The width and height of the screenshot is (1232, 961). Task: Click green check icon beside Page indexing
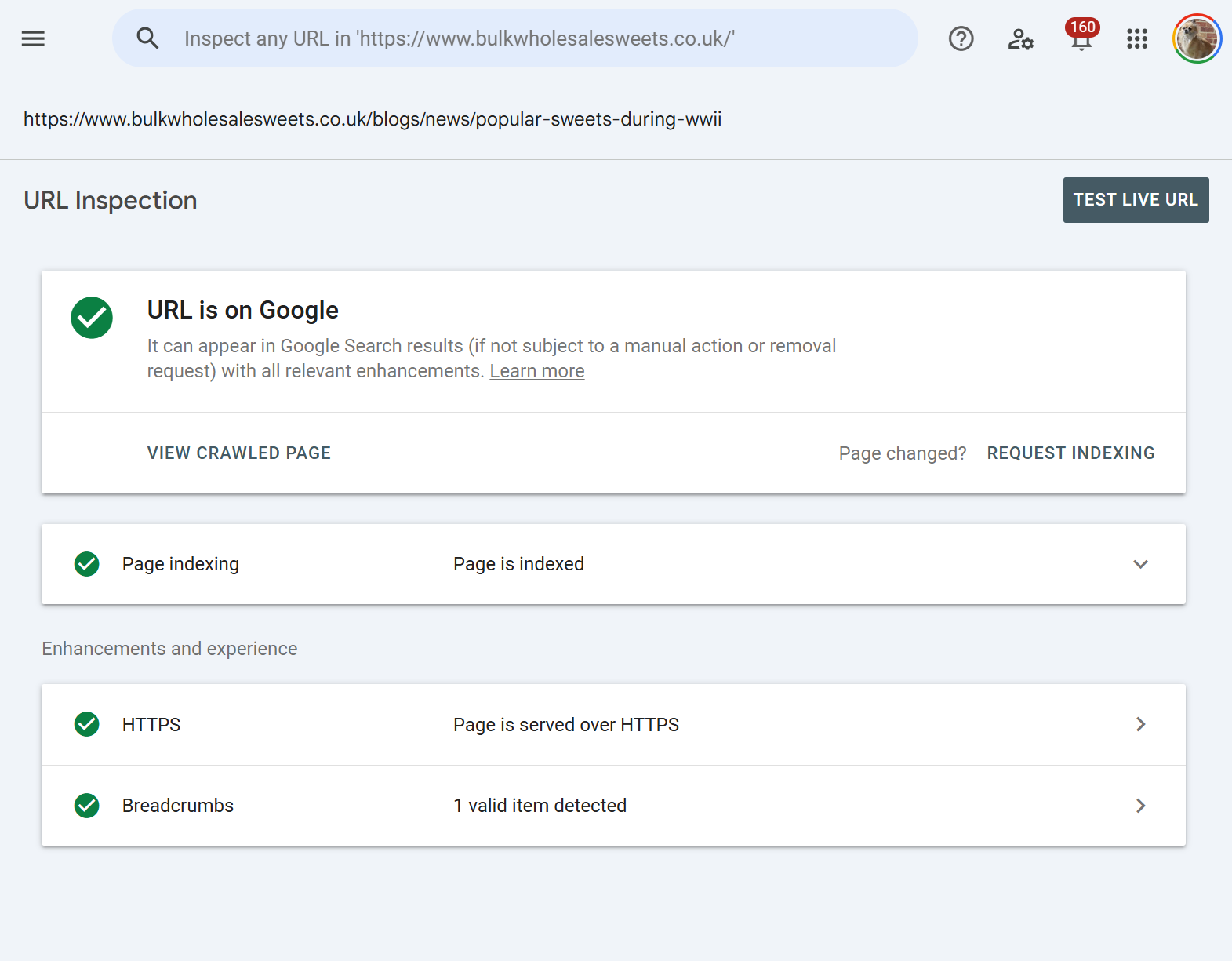tap(87, 564)
